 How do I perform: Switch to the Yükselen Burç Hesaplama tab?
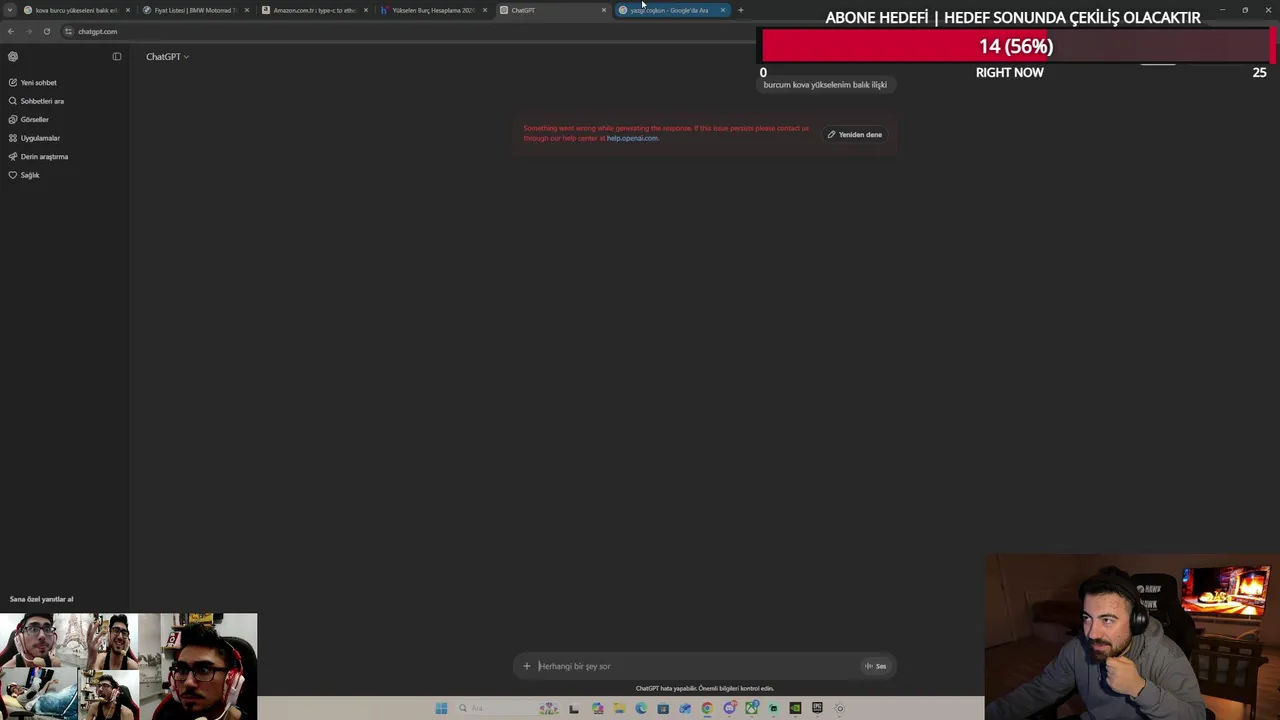[x=433, y=10]
